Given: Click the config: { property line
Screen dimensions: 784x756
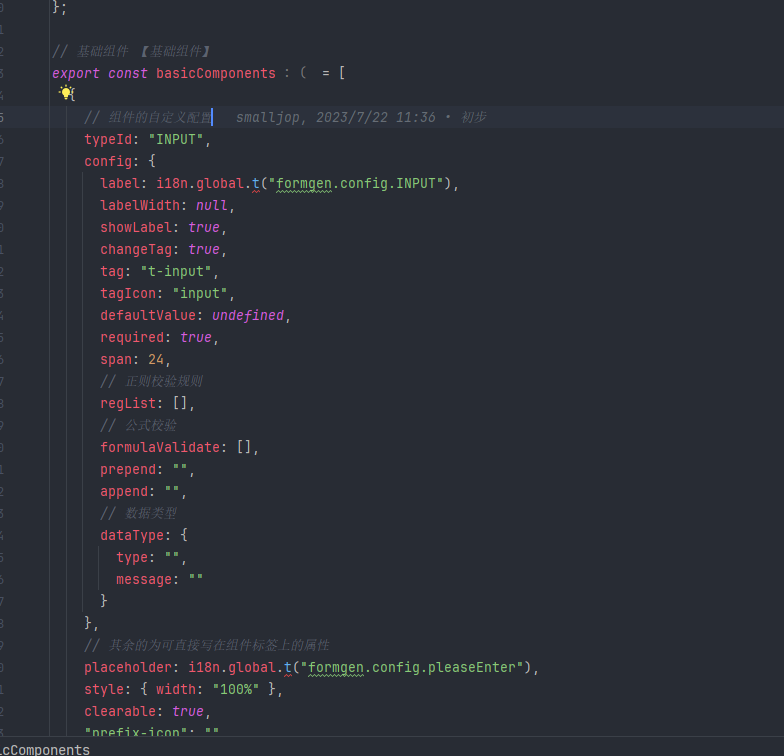Looking at the screenshot, I should [120, 161].
